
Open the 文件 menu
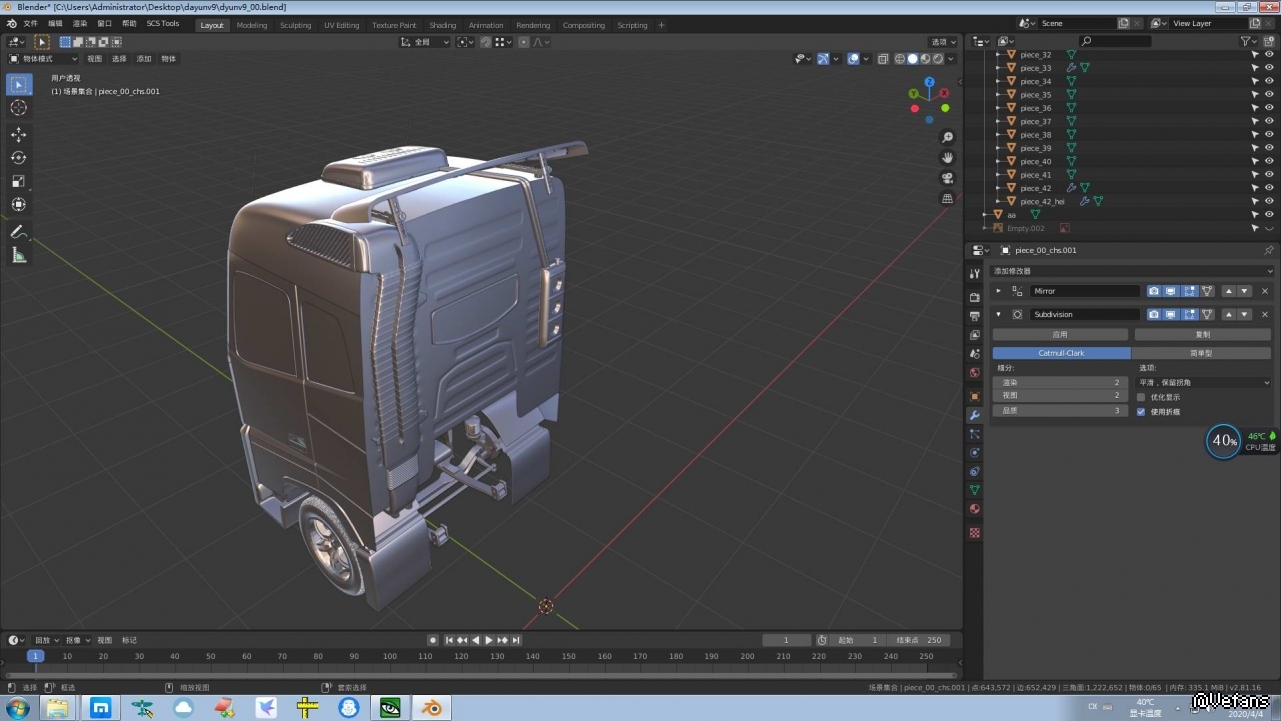point(30,23)
